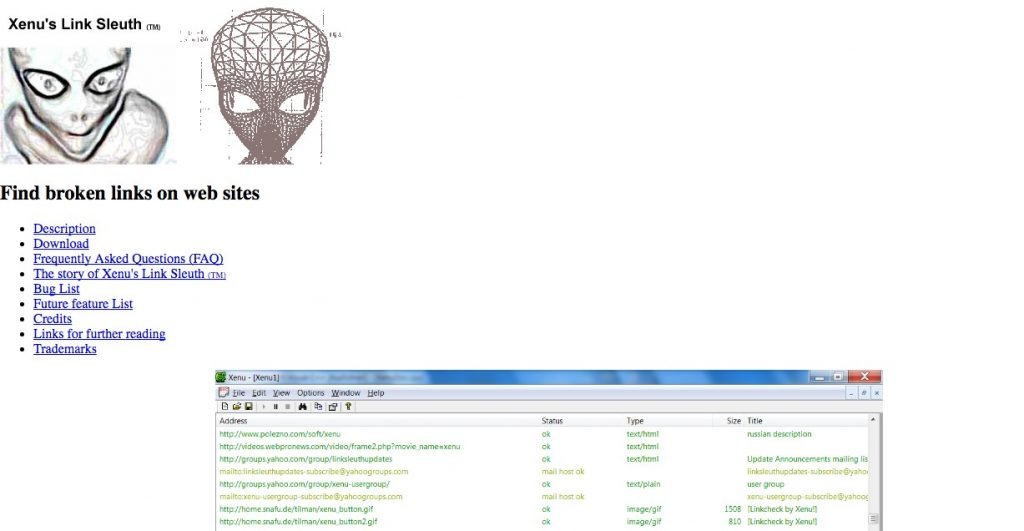The image size is (1024, 531).
Task: Click the 'Update Announcements mailing' title cell
Action: tap(807, 459)
